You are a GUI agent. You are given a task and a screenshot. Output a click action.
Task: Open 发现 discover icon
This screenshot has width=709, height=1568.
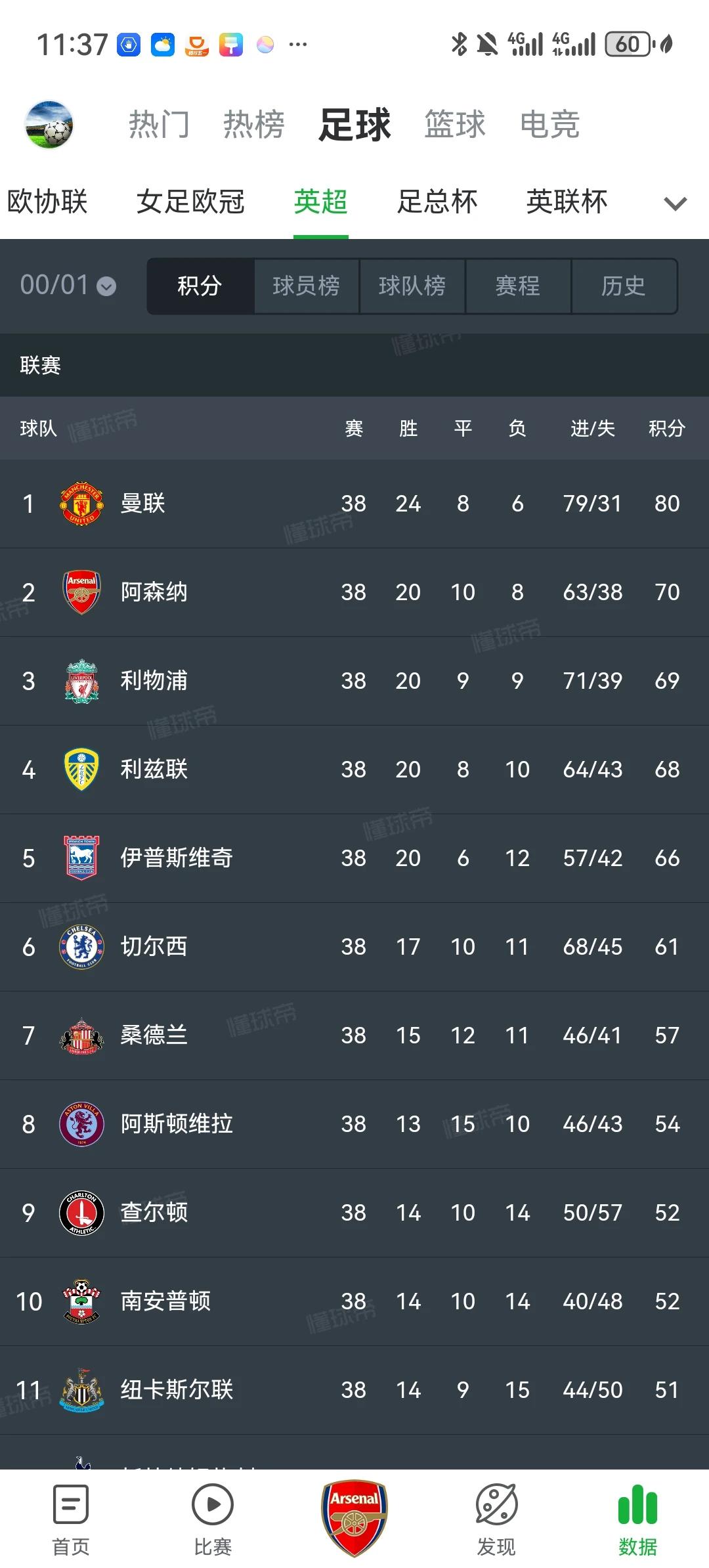(496, 1505)
